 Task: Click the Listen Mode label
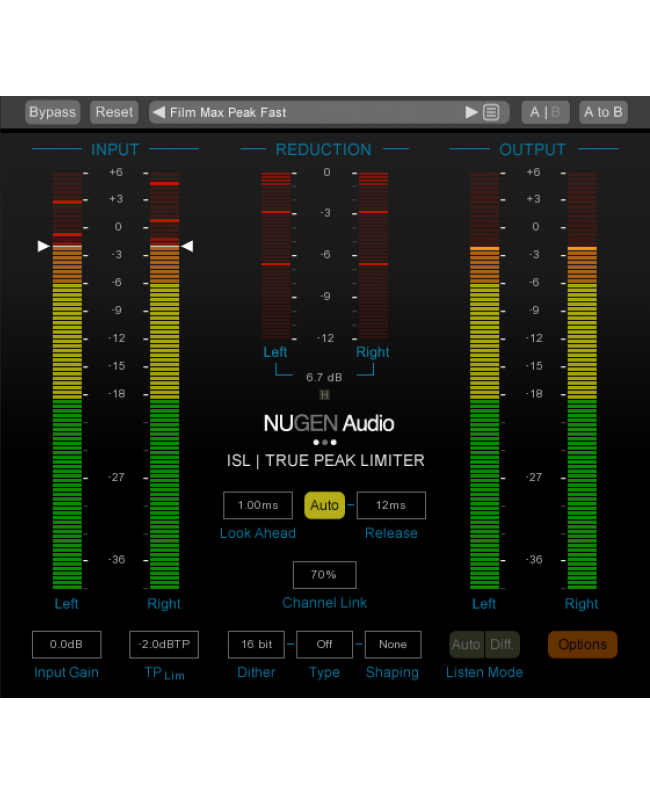[484, 672]
